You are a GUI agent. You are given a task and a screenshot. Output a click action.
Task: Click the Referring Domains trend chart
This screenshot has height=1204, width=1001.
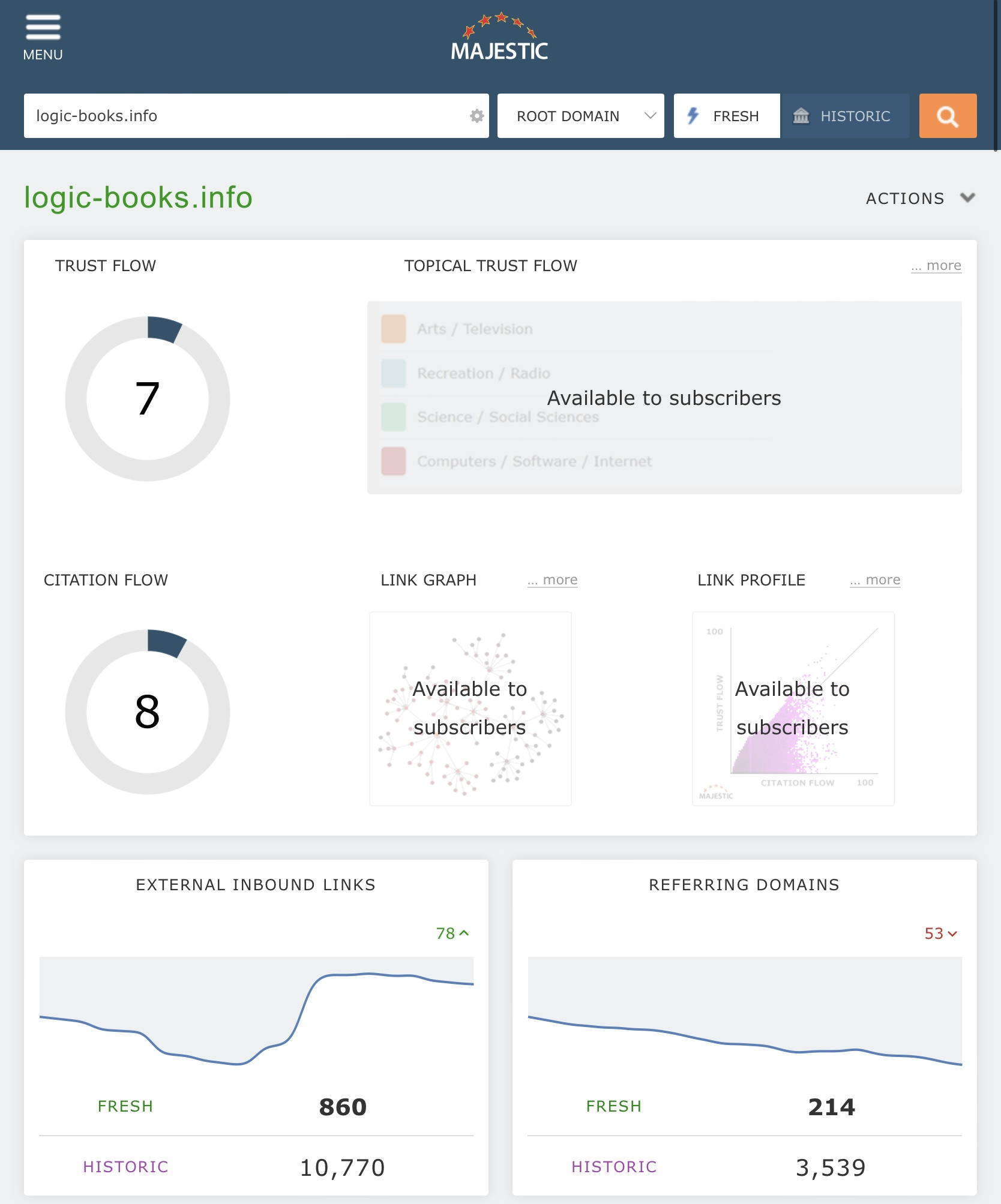[x=745, y=1013]
